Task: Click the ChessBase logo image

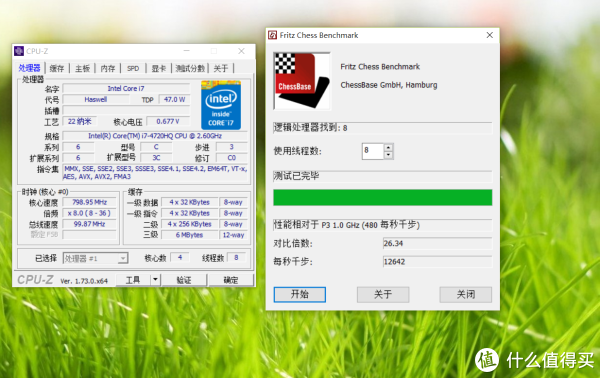Action: pyautogui.click(x=302, y=81)
